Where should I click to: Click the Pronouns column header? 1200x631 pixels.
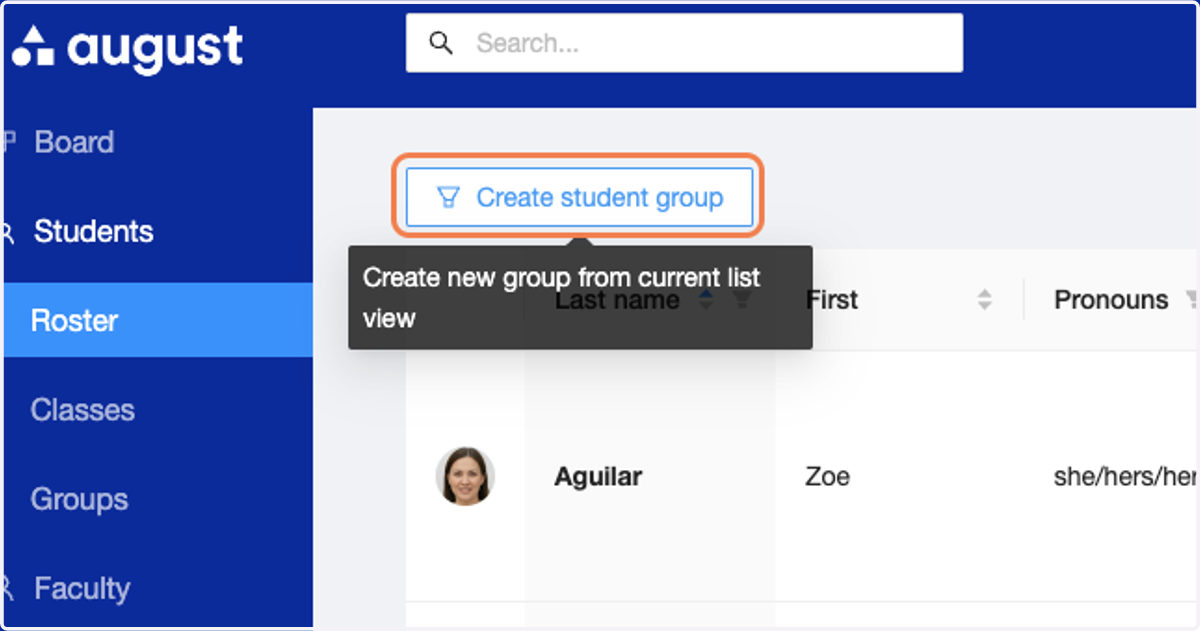pyautogui.click(x=1111, y=299)
